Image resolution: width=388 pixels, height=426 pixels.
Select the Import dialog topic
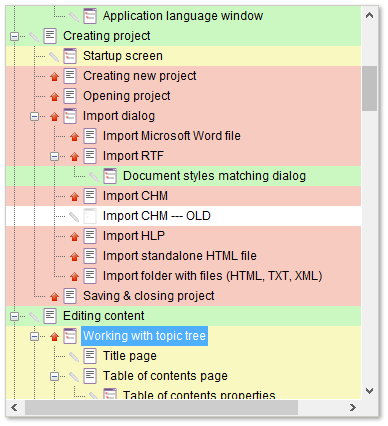(x=119, y=116)
